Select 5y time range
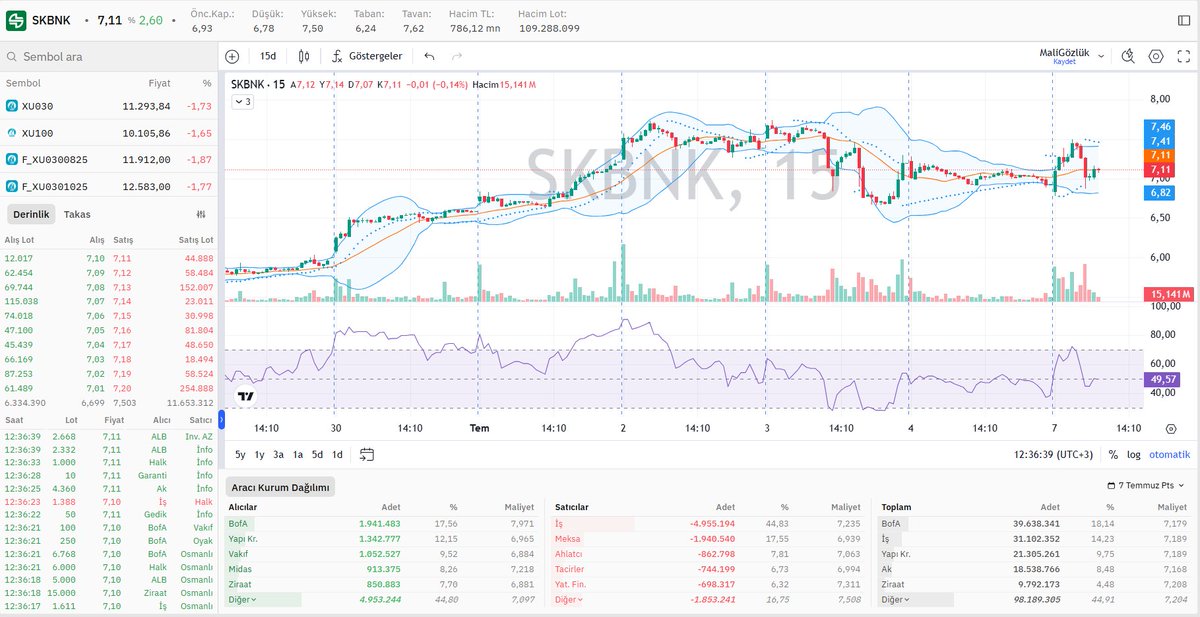 pyautogui.click(x=240, y=454)
